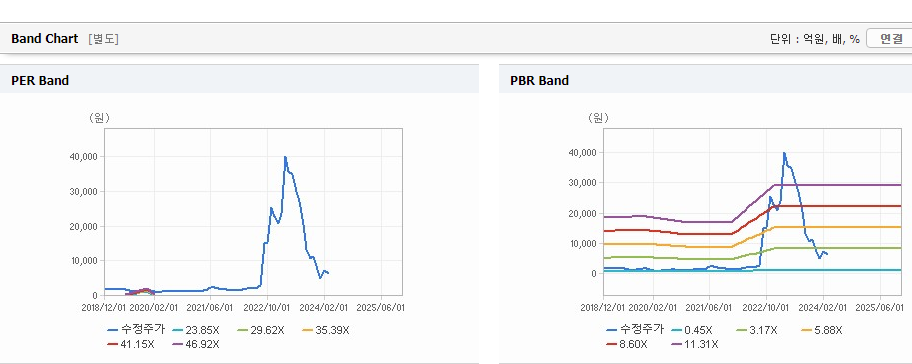Toggle PBR legend item 8.60X
The width and height of the screenshot is (912, 364).
pyautogui.click(x=627, y=344)
